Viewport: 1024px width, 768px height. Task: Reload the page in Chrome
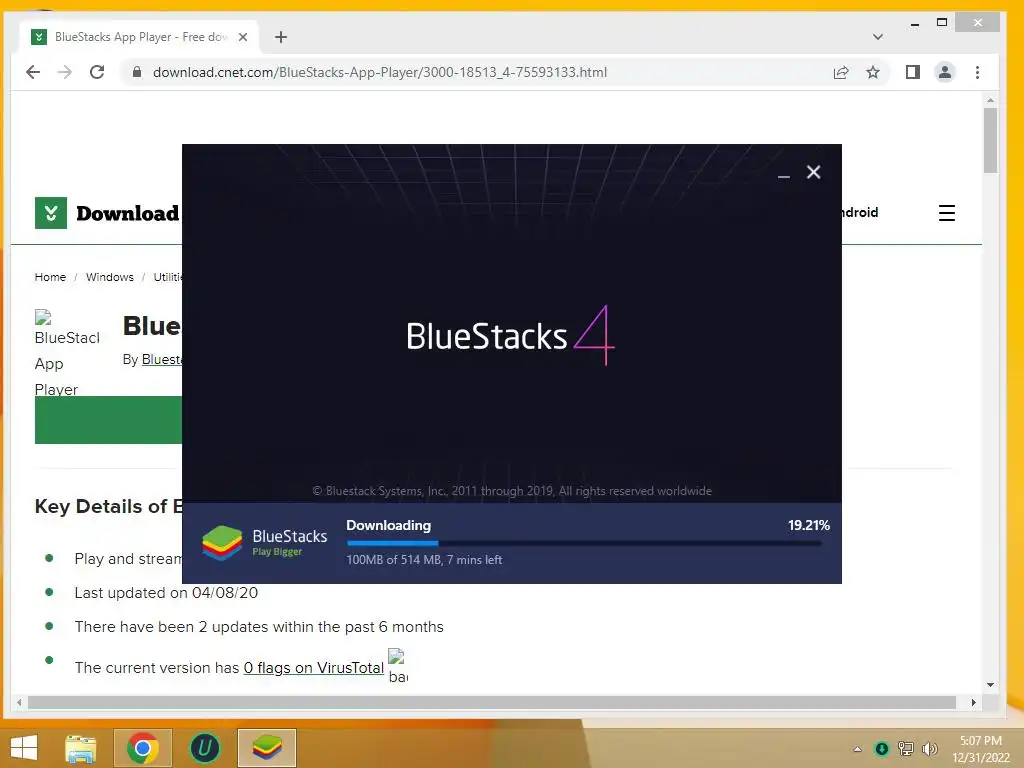pos(97,72)
